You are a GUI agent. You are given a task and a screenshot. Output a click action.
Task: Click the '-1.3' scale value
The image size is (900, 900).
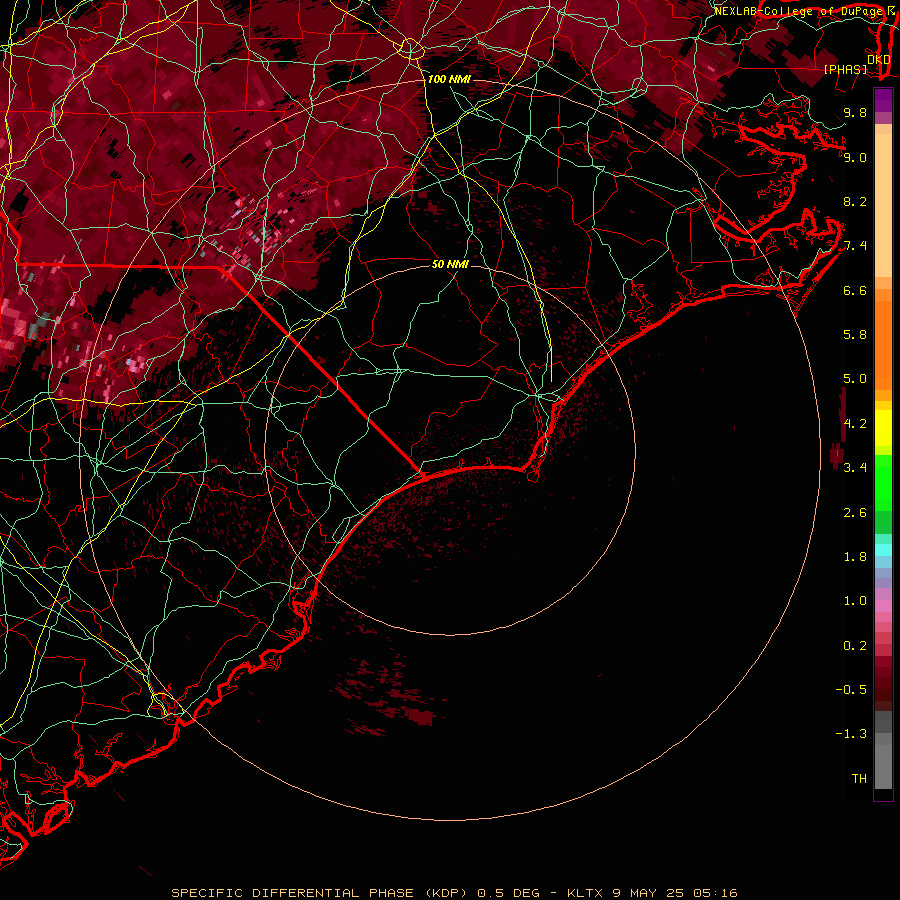point(851,734)
